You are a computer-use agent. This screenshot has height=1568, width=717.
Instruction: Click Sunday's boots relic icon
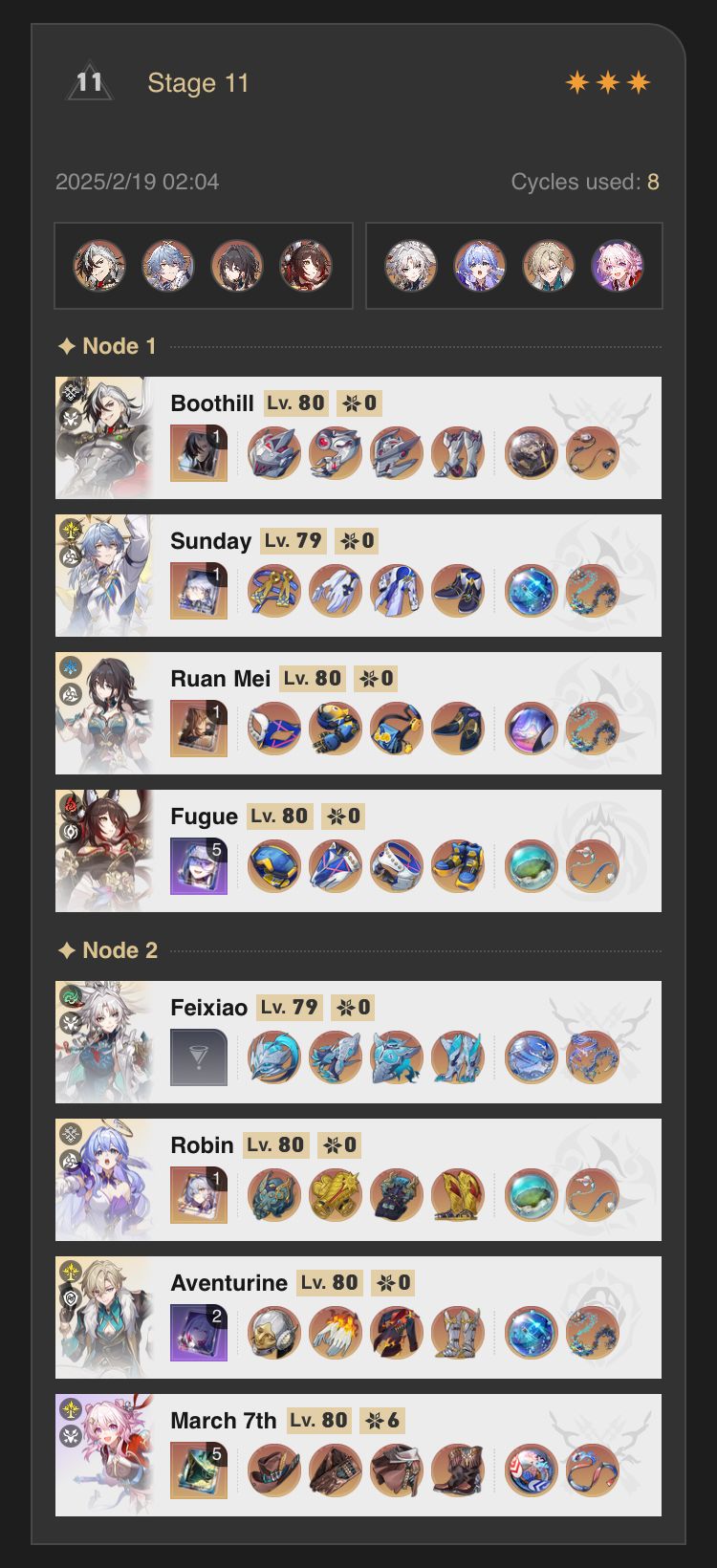coord(458,591)
